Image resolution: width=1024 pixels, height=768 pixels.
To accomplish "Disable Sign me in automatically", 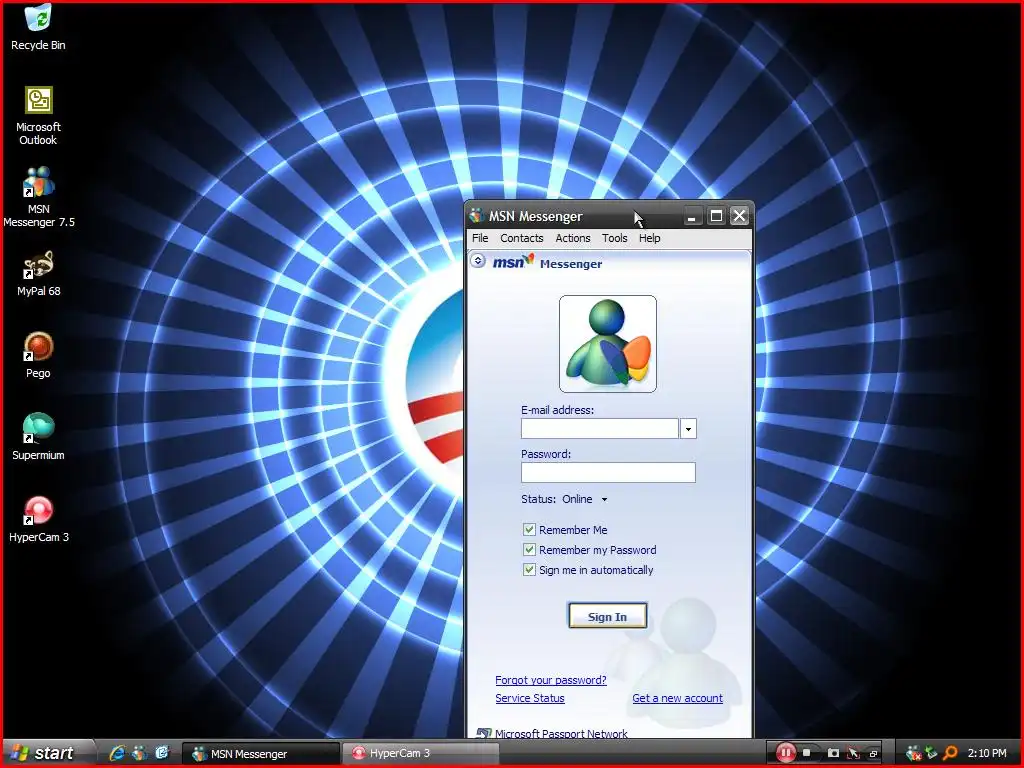I will click(x=529, y=569).
